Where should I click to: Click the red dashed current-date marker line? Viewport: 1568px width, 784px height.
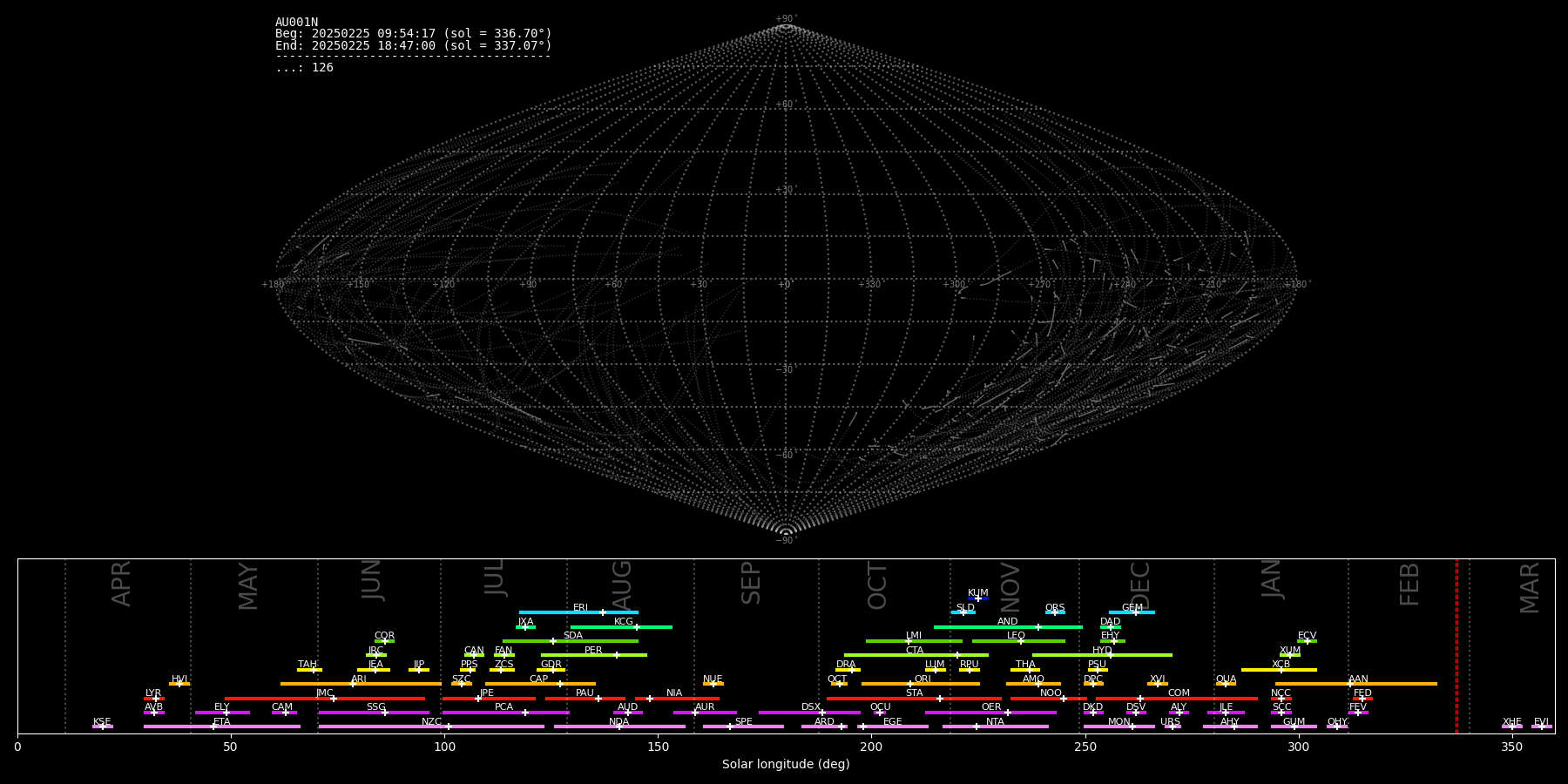pyautogui.click(x=1456, y=646)
